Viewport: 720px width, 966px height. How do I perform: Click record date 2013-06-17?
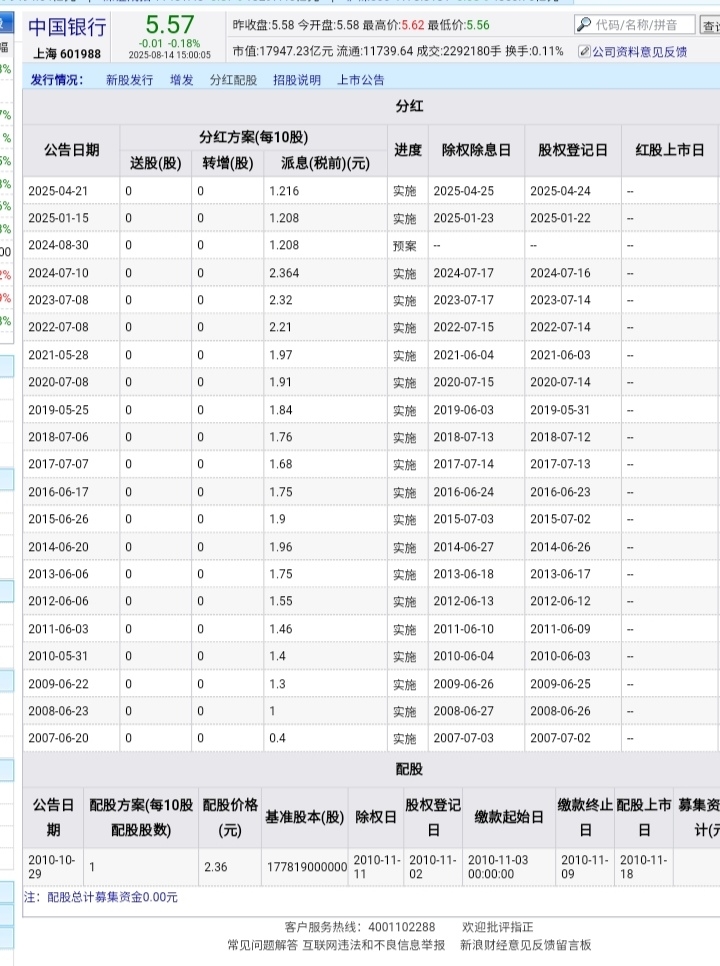[x=560, y=574]
